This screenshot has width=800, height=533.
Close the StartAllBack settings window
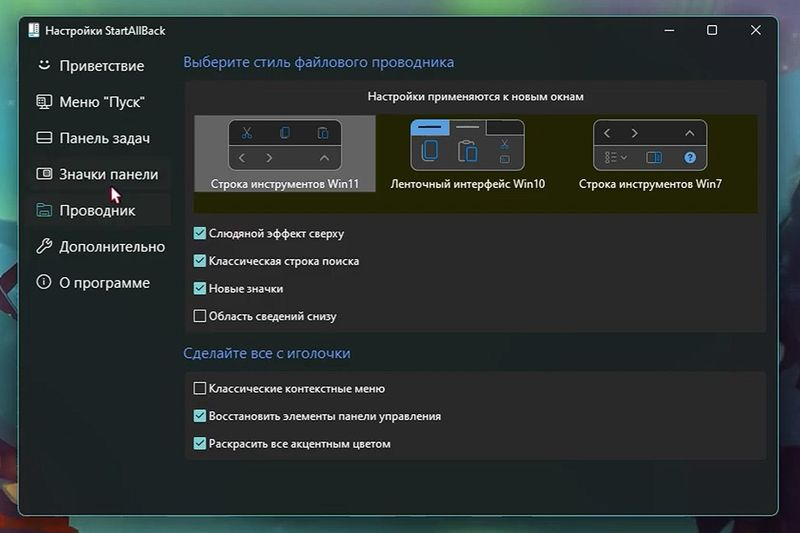[x=756, y=30]
